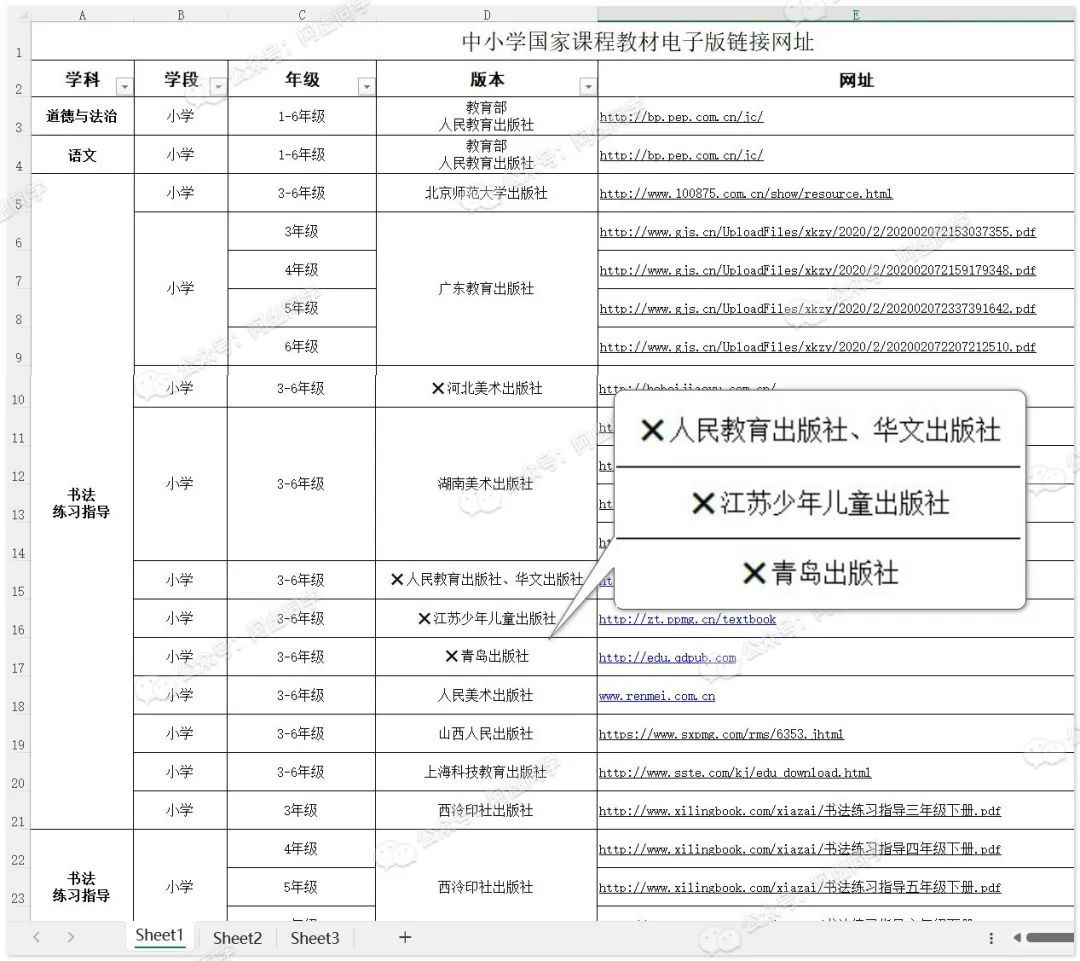Open the www.renmei.com.cn link

point(657,696)
